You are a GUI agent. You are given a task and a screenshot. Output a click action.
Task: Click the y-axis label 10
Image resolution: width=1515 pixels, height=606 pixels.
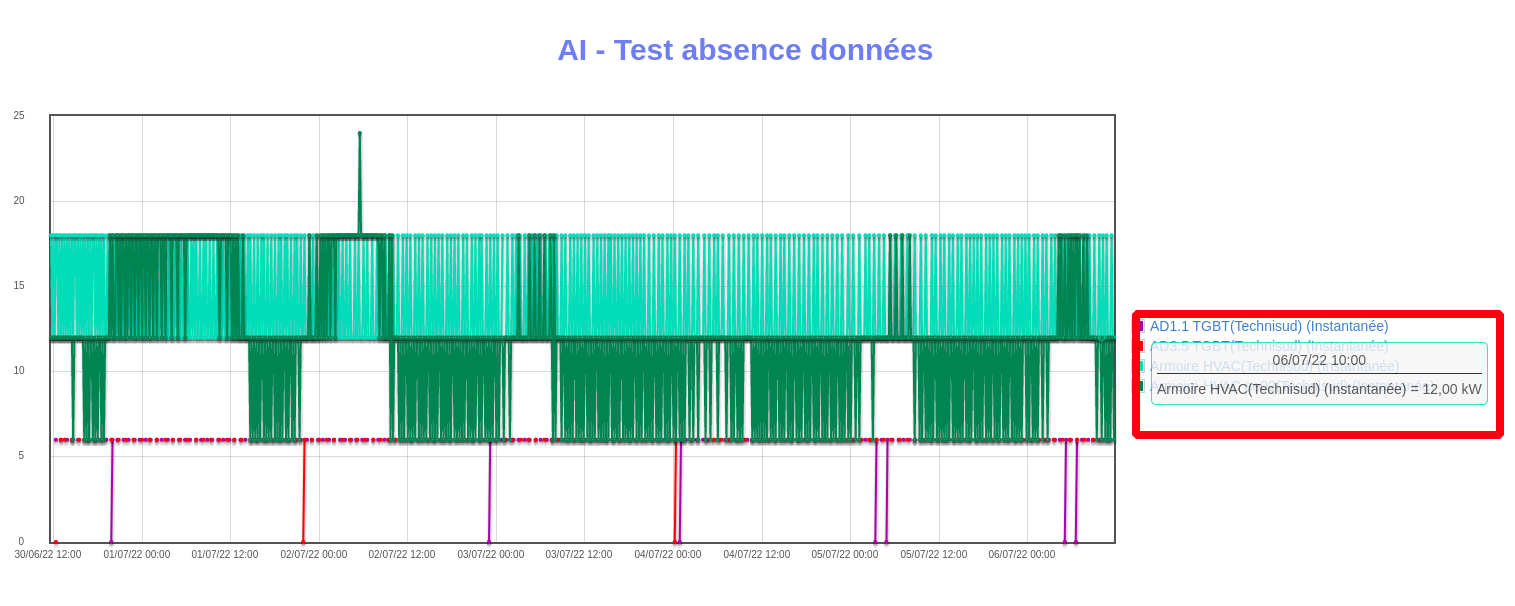(19, 371)
